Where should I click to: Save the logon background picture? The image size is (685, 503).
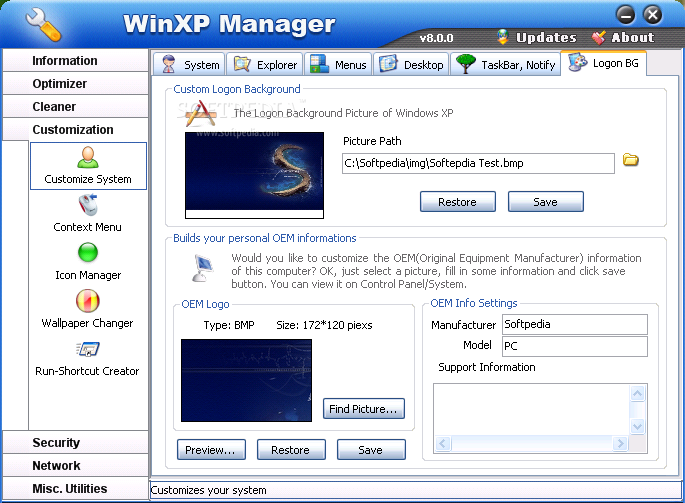tap(545, 202)
